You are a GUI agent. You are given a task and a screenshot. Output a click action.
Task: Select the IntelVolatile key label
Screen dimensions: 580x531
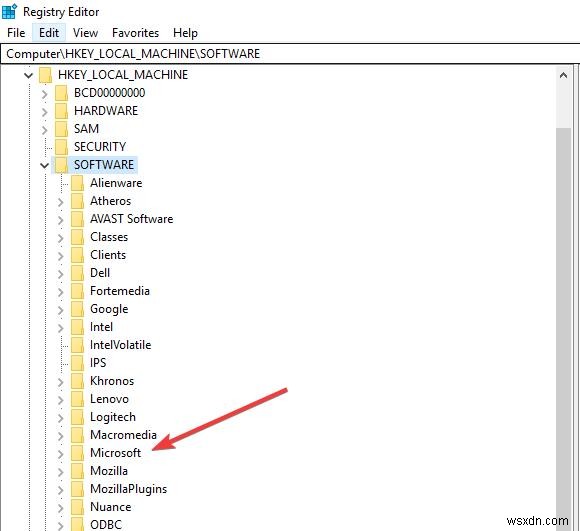(121, 345)
